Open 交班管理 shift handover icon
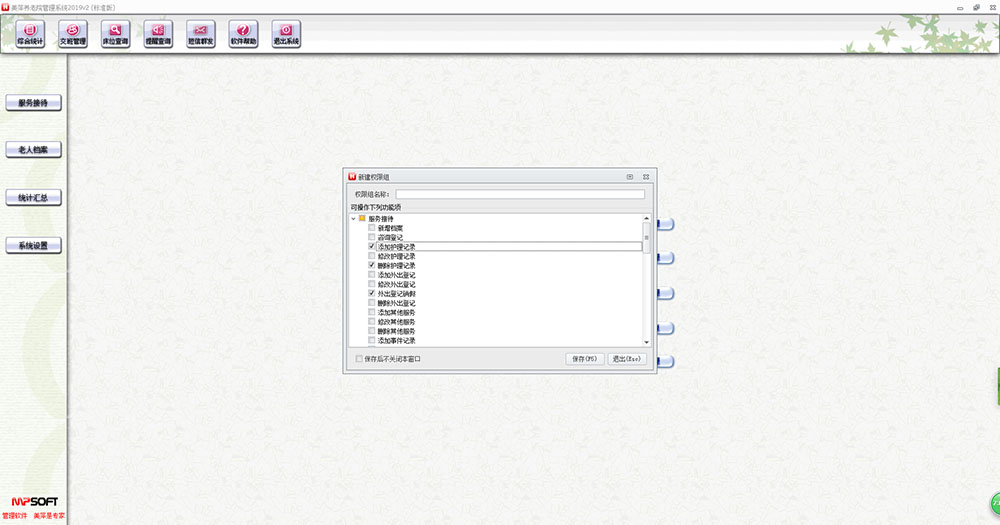1000x525 pixels. pos(73,34)
